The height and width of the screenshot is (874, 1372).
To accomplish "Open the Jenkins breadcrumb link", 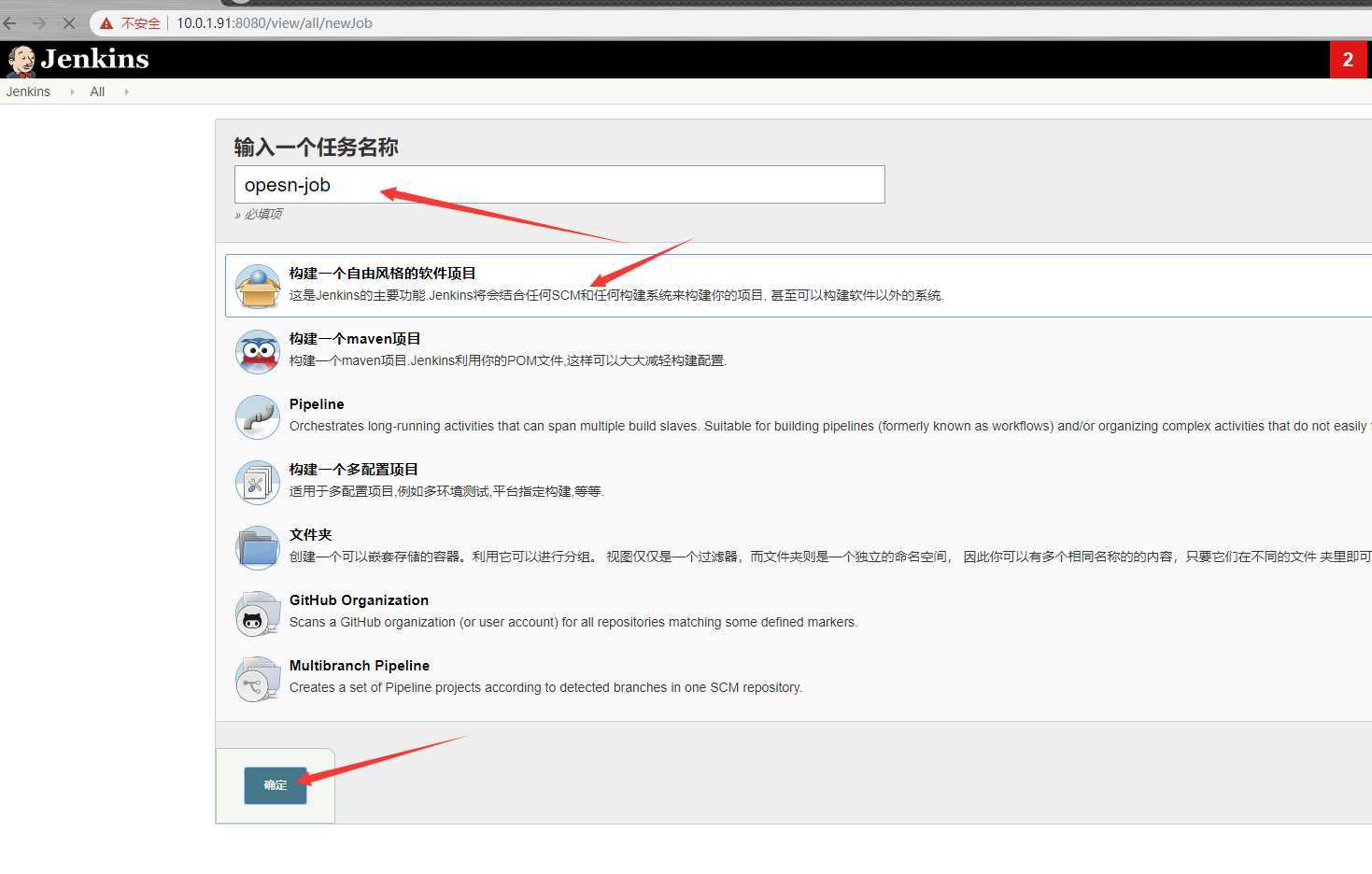I will click(28, 92).
